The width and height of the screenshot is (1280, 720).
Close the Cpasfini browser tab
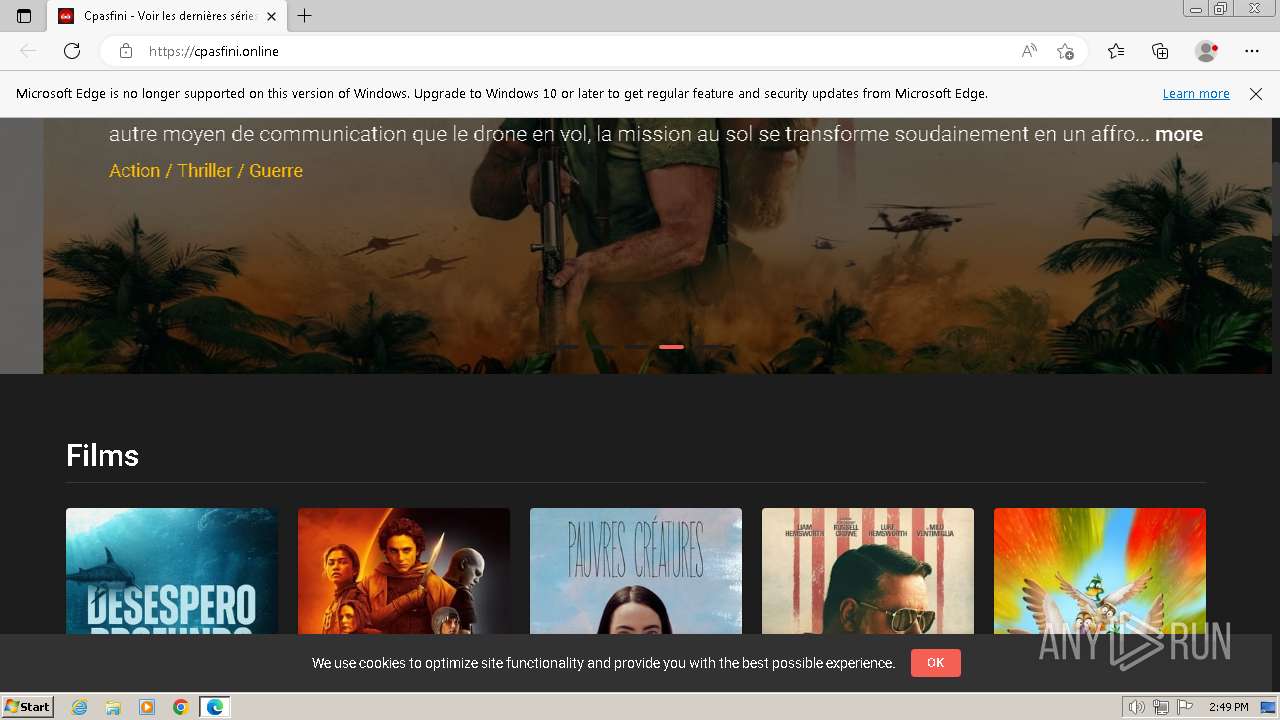pyautogui.click(x=271, y=16)
